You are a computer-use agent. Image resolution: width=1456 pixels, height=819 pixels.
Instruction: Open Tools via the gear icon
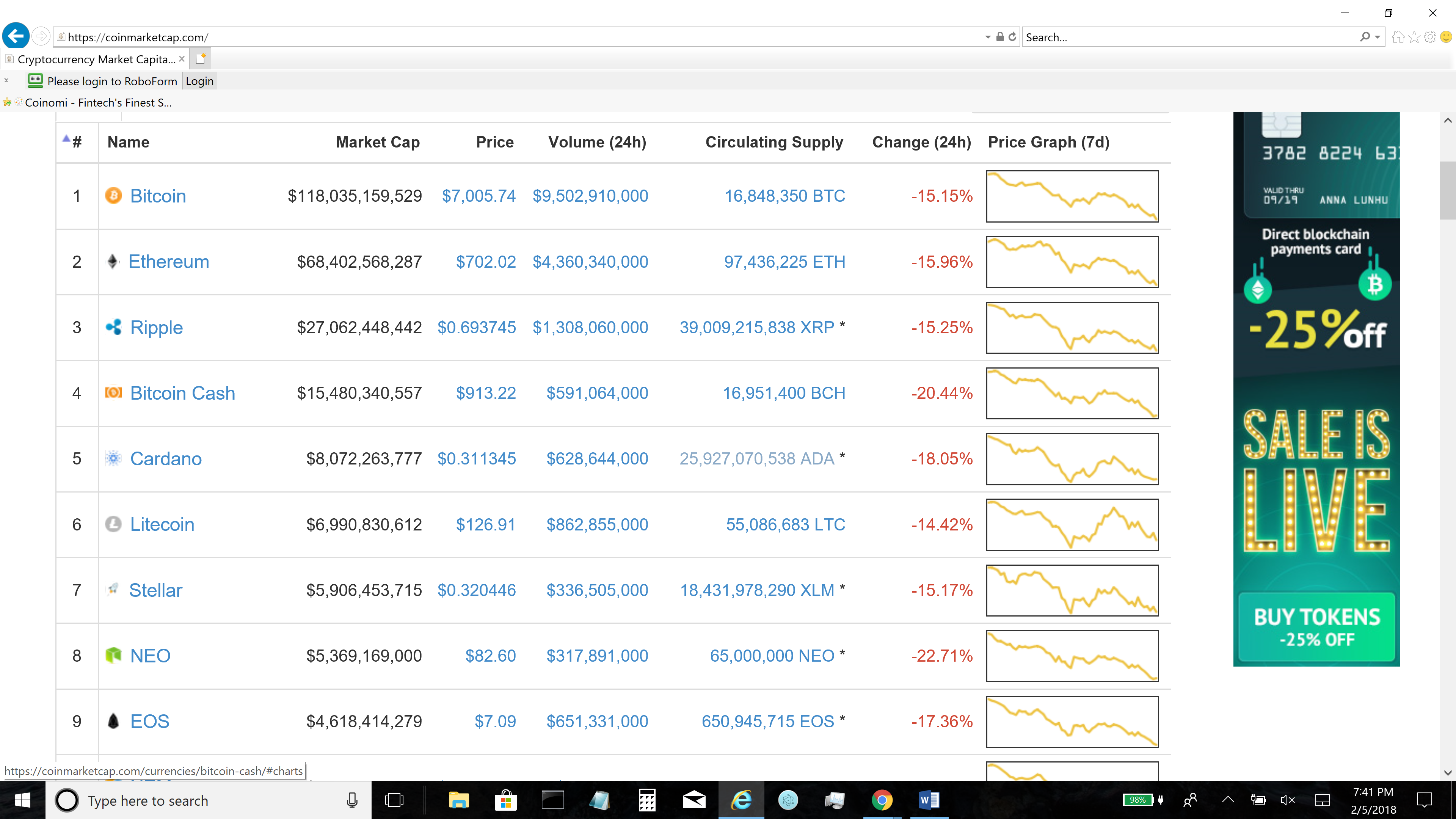pyautogui.click(x=1430, y=37)
